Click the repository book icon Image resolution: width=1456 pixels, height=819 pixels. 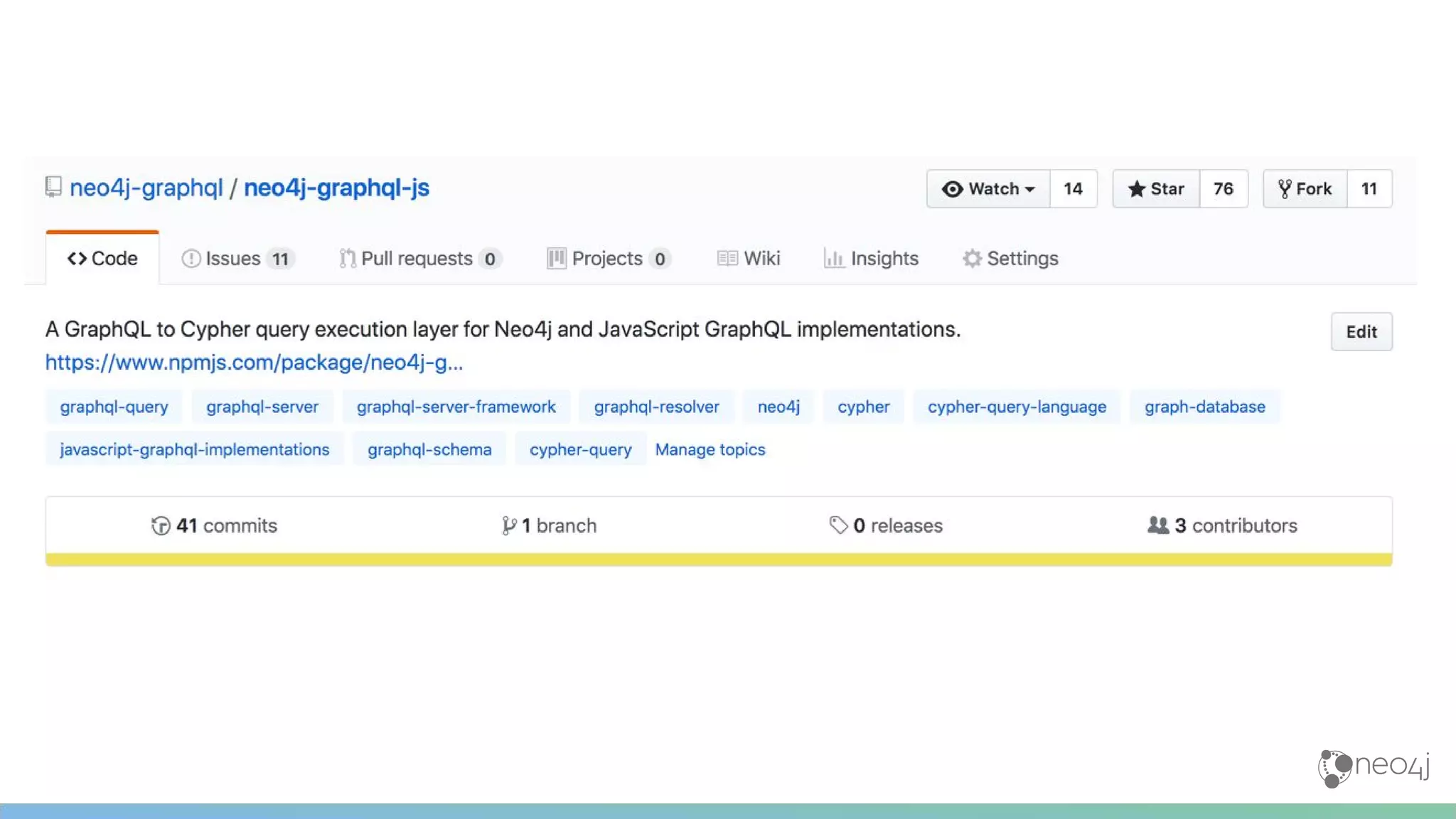click(53, 187)
